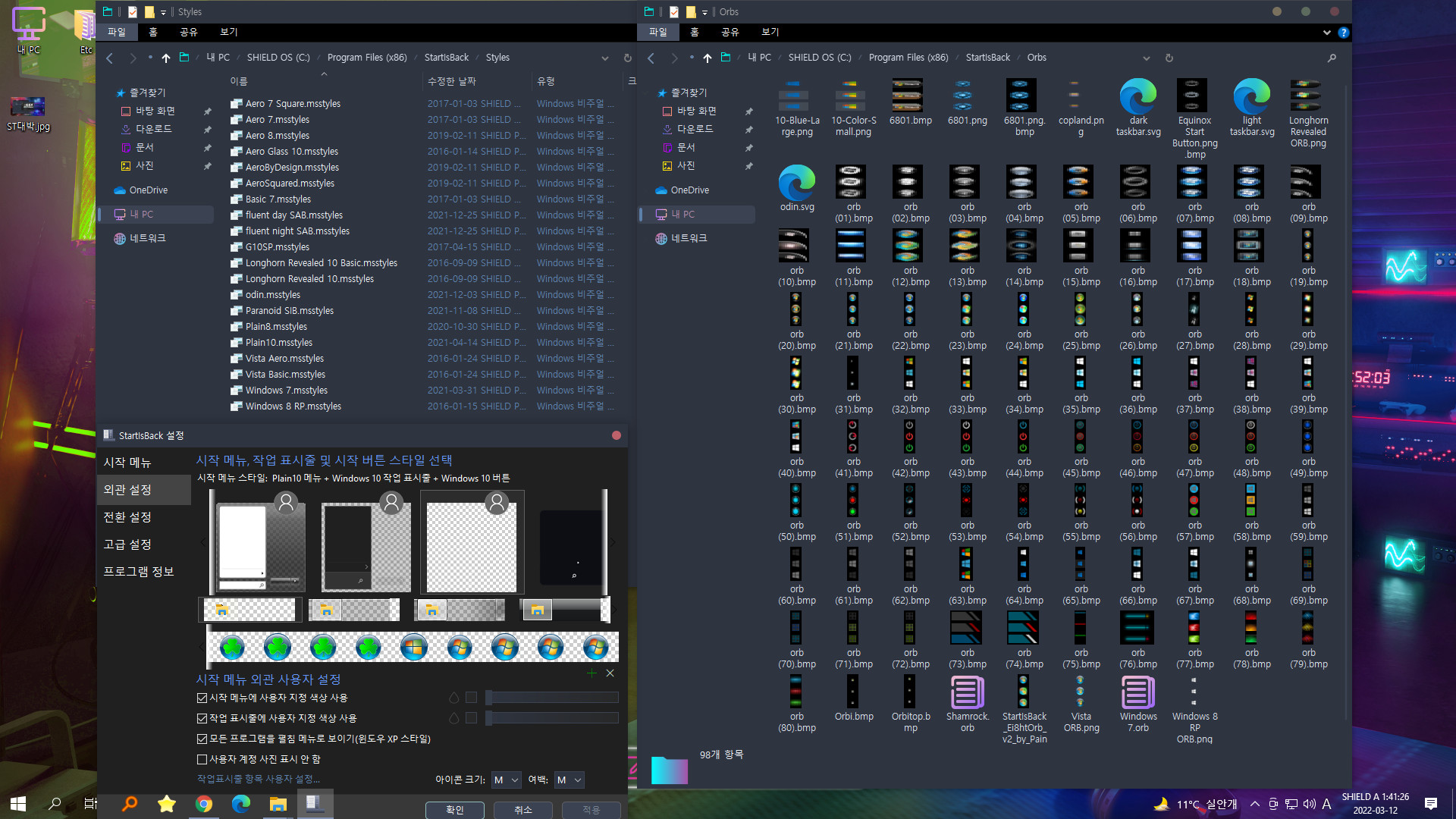Open the yellow star taskbar icon
This screenshot has height=819, width=1456.
pyautogui.click(x=166, y=804)
